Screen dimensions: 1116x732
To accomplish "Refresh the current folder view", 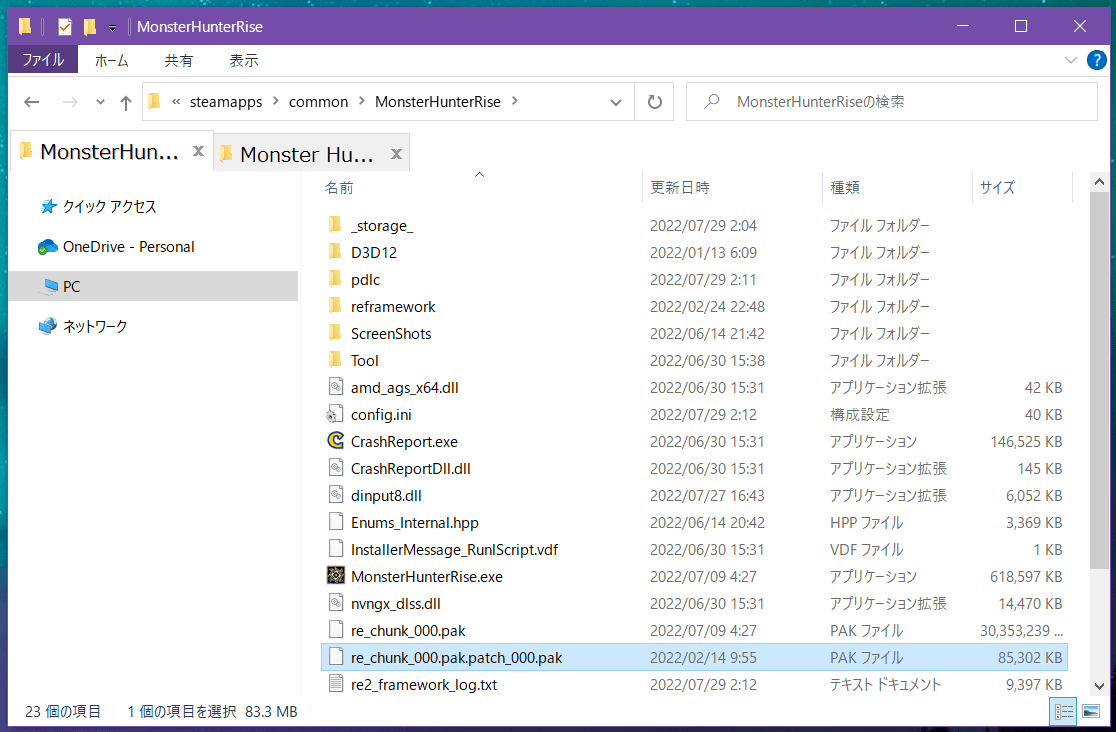I will coord(655,102).
